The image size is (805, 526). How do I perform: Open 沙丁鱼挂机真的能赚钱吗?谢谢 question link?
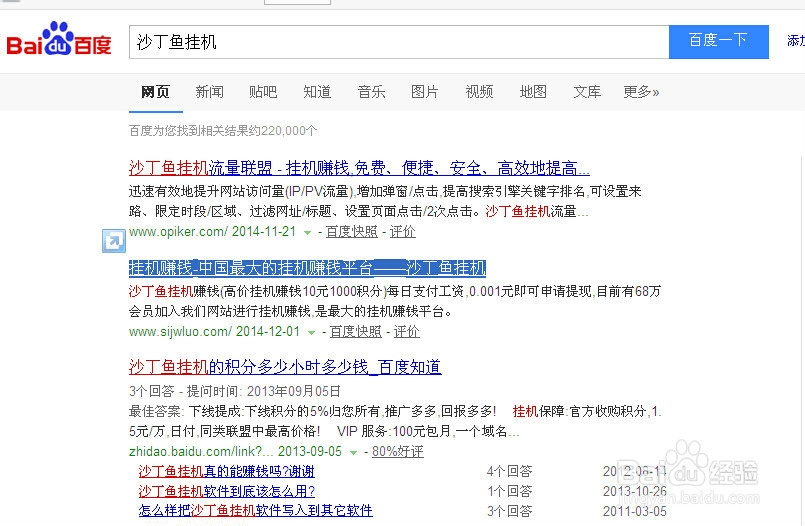click(x=226, y=471)
